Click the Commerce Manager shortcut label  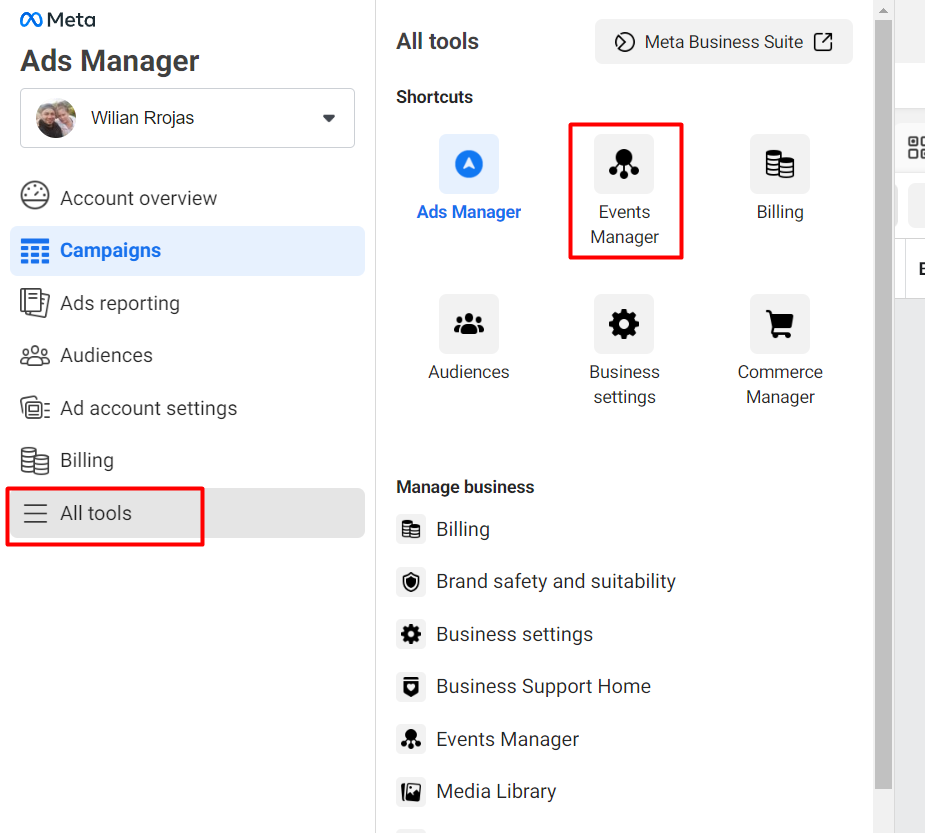[x=780, y=384]
